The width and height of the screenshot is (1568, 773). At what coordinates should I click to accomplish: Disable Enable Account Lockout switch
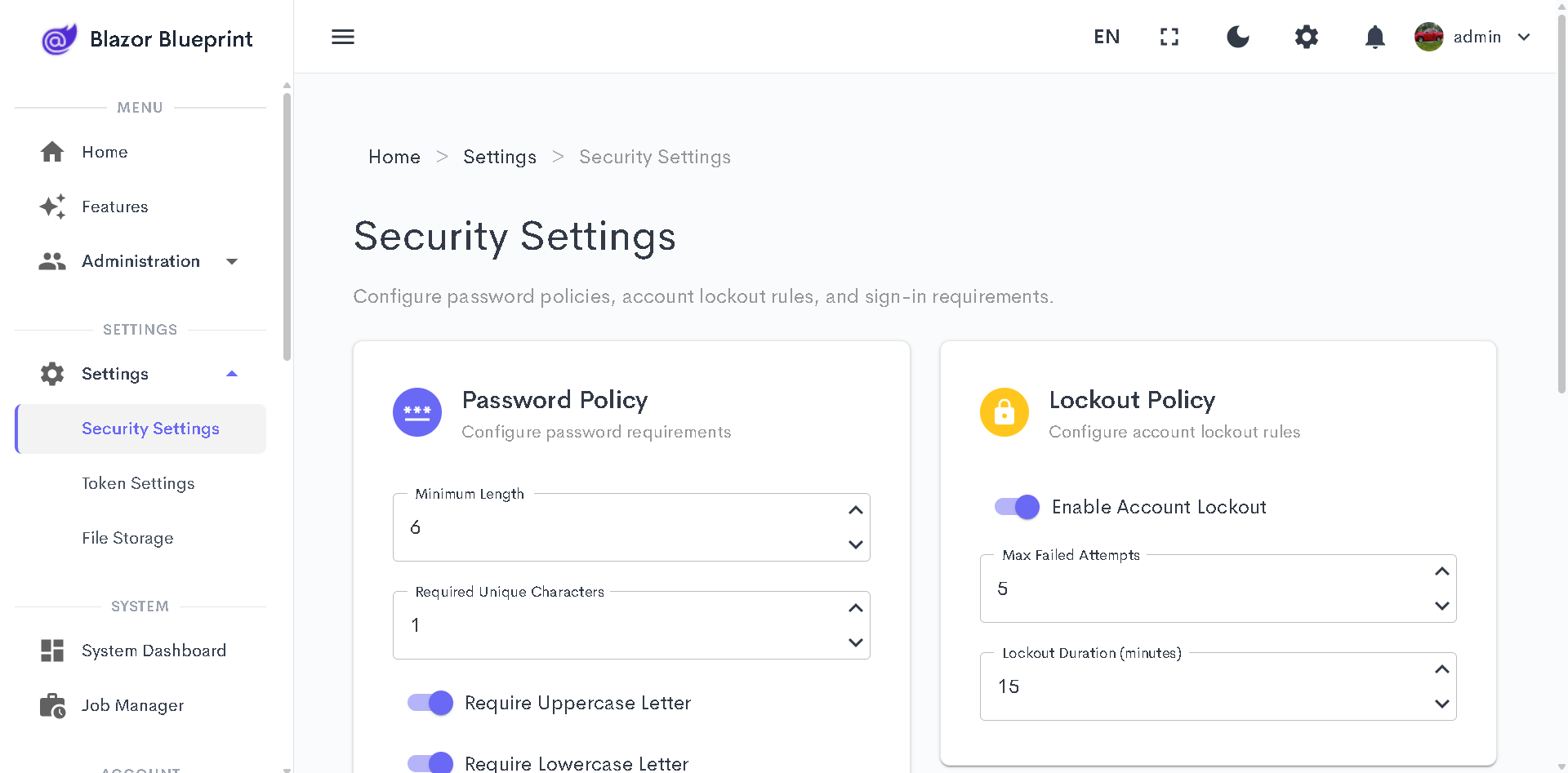point(1017,507)
